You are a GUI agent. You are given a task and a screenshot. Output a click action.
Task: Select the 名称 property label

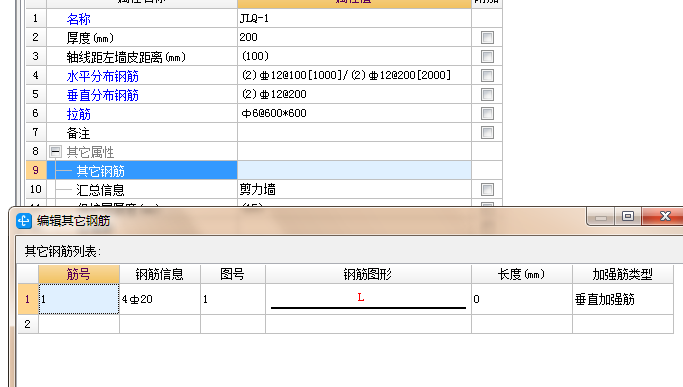[x=78, y=19]
